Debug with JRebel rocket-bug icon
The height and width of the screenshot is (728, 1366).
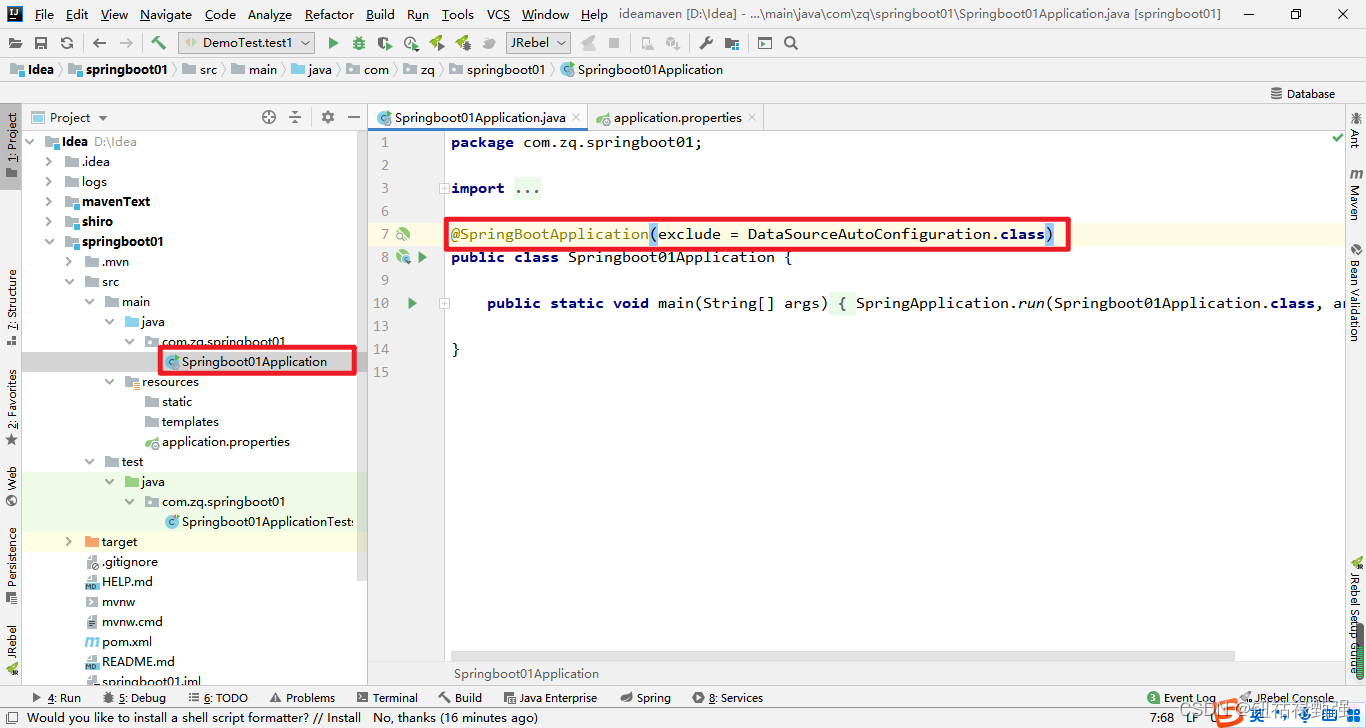coord(463,43)
